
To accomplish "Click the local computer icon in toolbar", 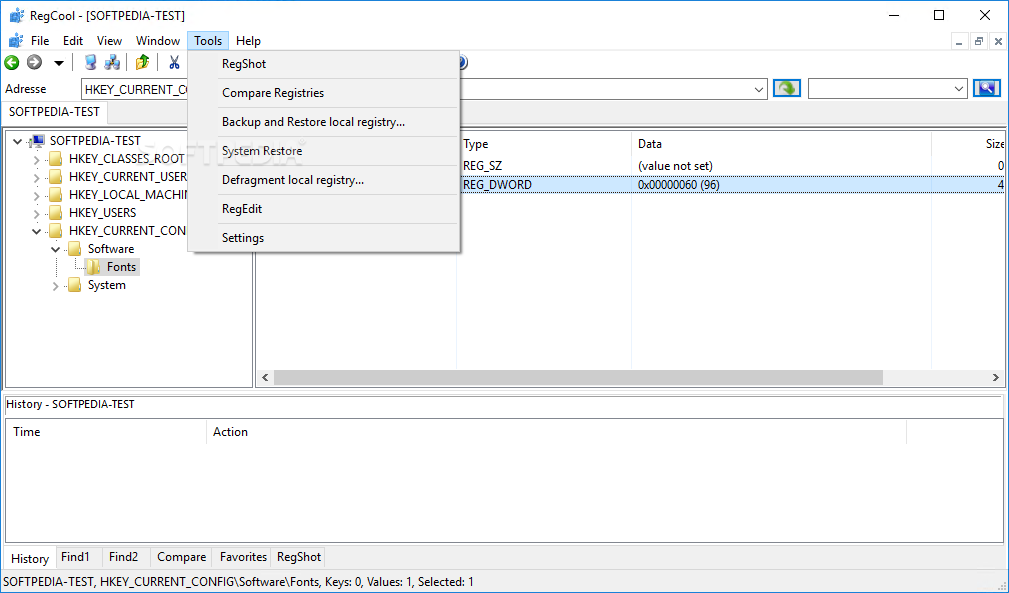I will point(91,62).
